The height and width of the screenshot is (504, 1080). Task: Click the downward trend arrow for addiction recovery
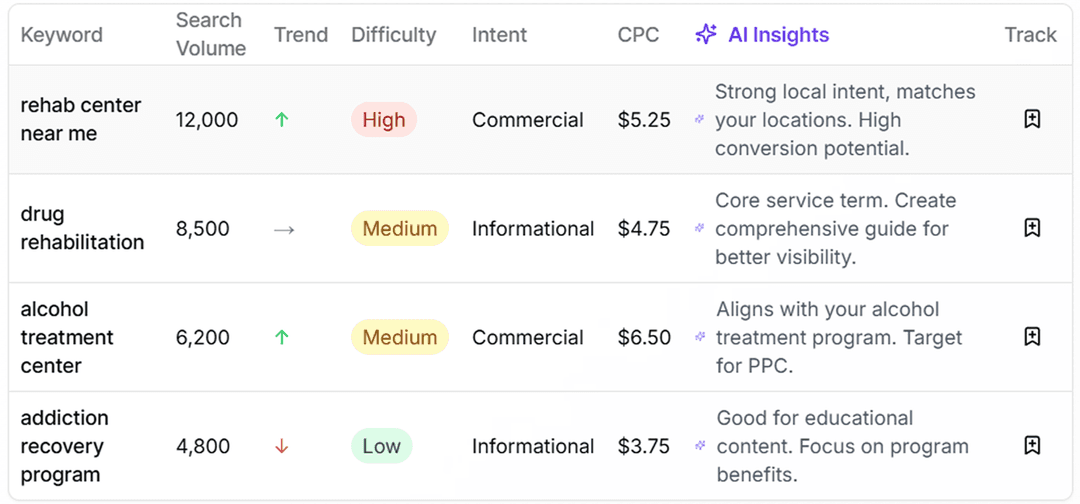tap(282, 446)
